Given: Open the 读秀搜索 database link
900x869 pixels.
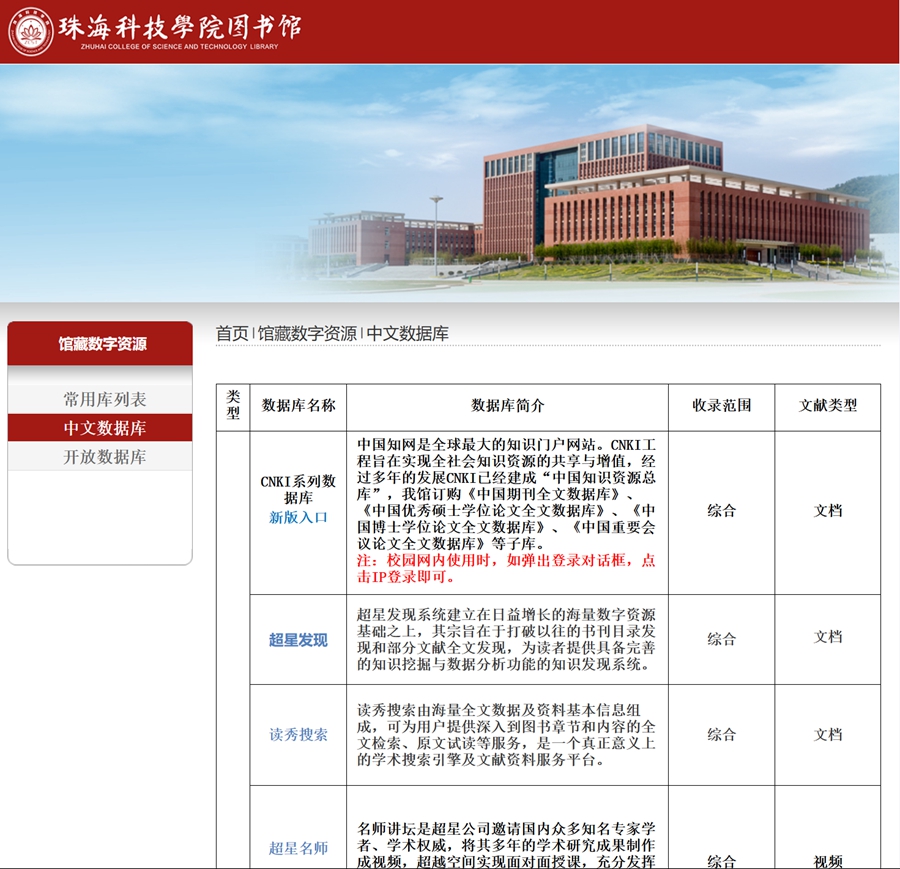Looking at the screenshot, I should tap(298, 735).
